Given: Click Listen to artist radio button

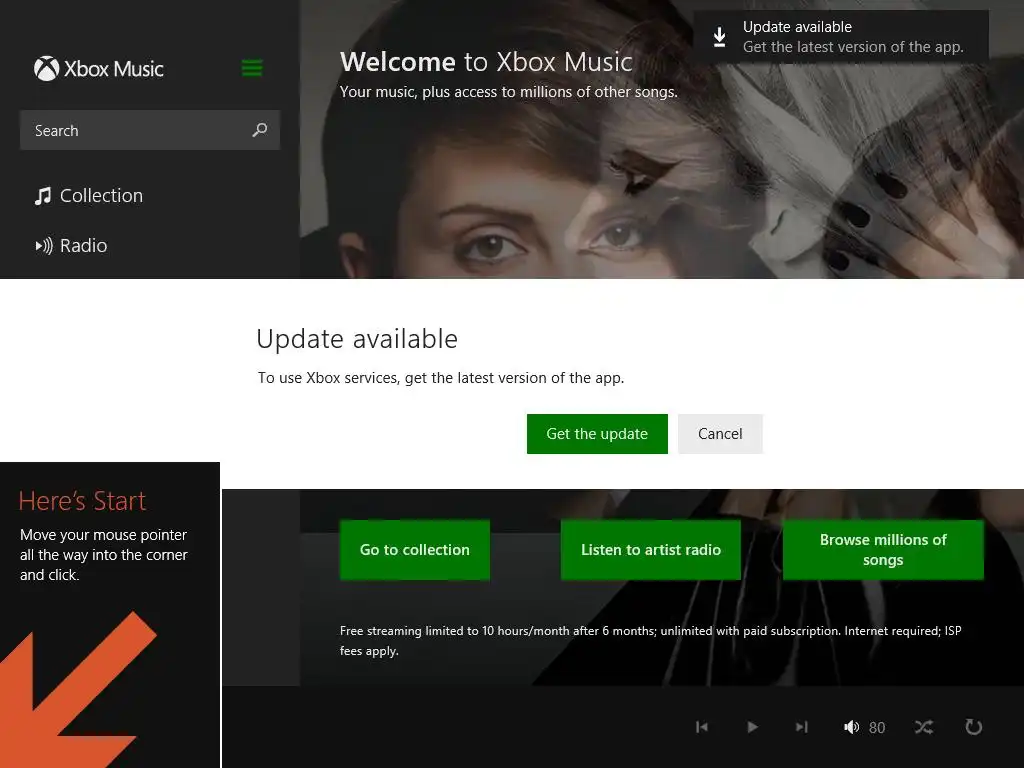Looking at the screenshot, I should click(650, 550).
